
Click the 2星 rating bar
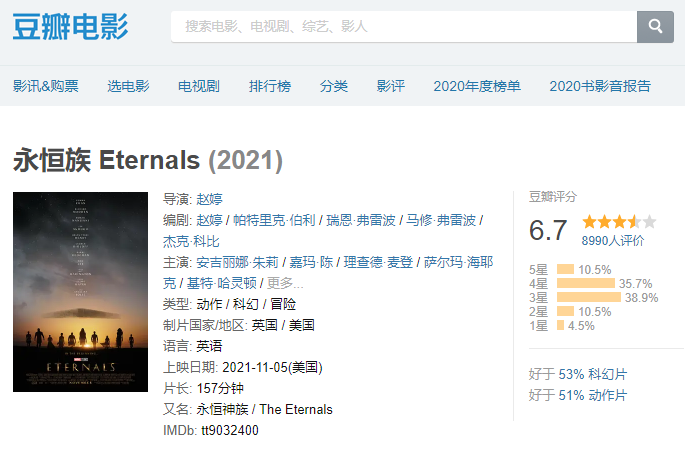tap(565, 311)
